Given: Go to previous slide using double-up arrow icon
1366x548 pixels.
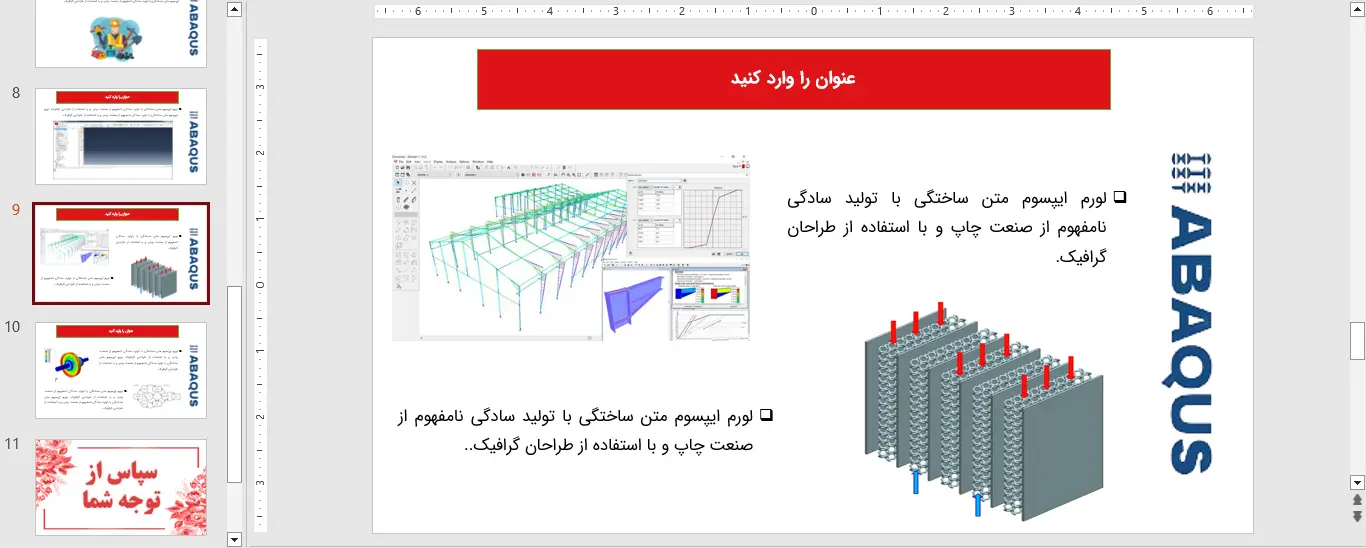Looking at the screenshot, I should click(x=1357, y=499).
